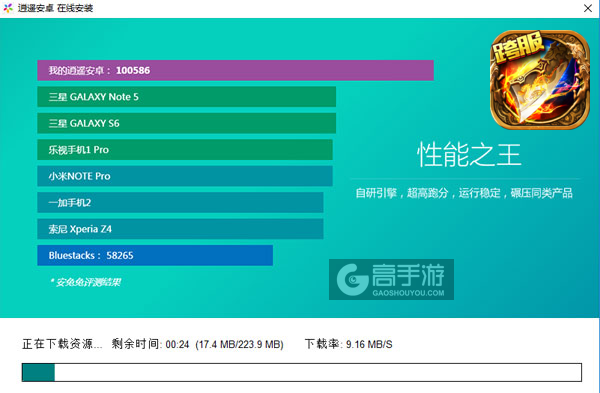
Task: Select the 索尼 Xperia Z4 bar
Action: (180, 229)
